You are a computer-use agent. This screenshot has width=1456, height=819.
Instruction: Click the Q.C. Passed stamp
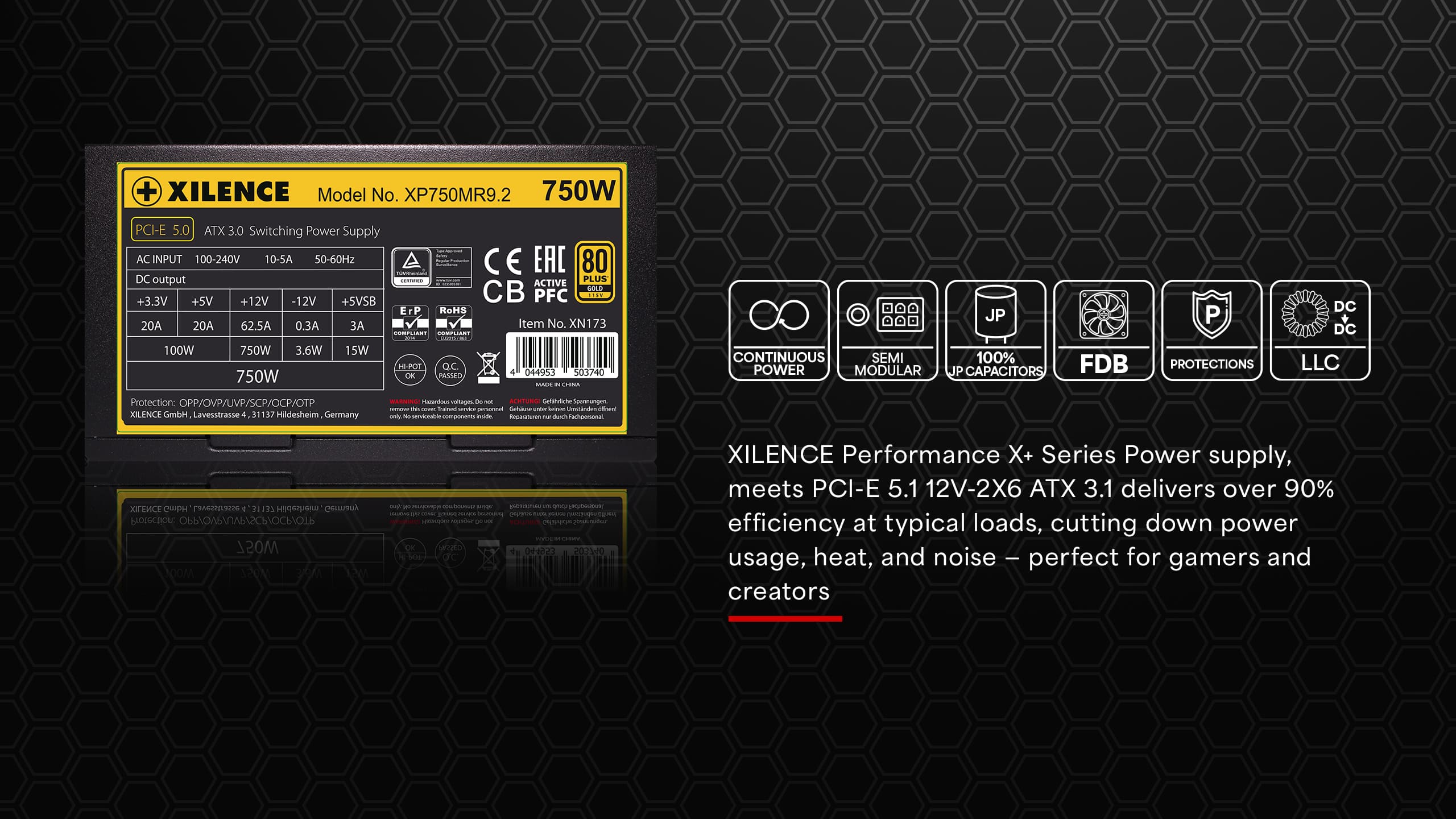coord(450,371)
